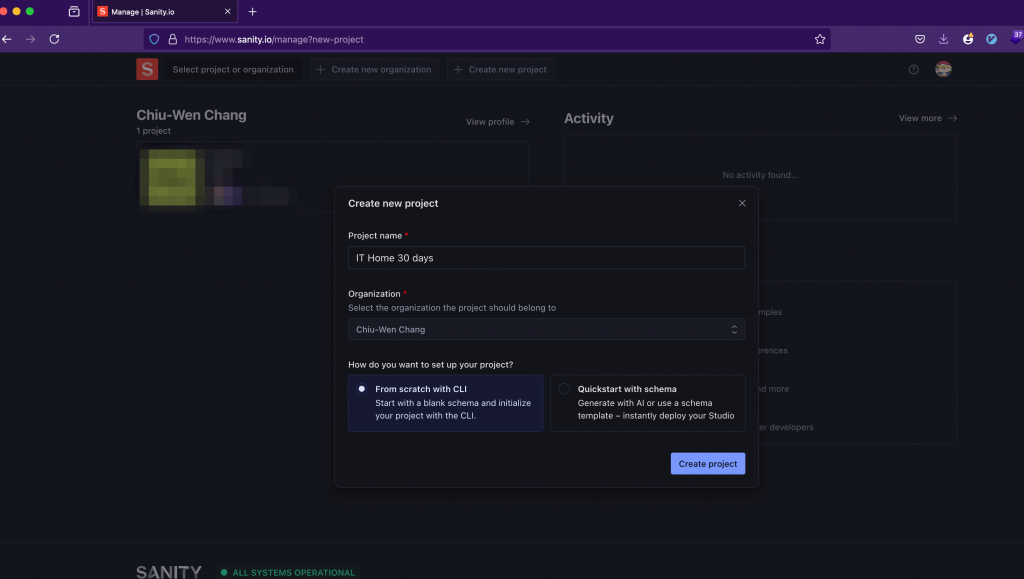Follow the View profile link
Screen dimensions: 1024x579
(x=498, y=121)
